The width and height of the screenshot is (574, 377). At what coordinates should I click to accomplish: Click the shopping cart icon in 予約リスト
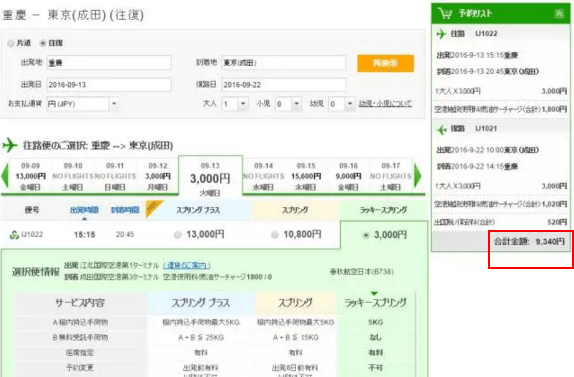pyautogui.click(x=445, y=14)
